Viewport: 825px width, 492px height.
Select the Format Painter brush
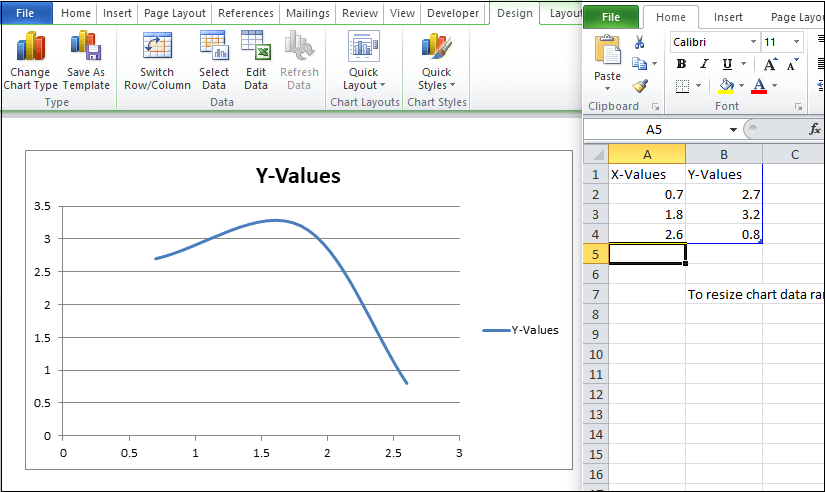coord(640,85)
